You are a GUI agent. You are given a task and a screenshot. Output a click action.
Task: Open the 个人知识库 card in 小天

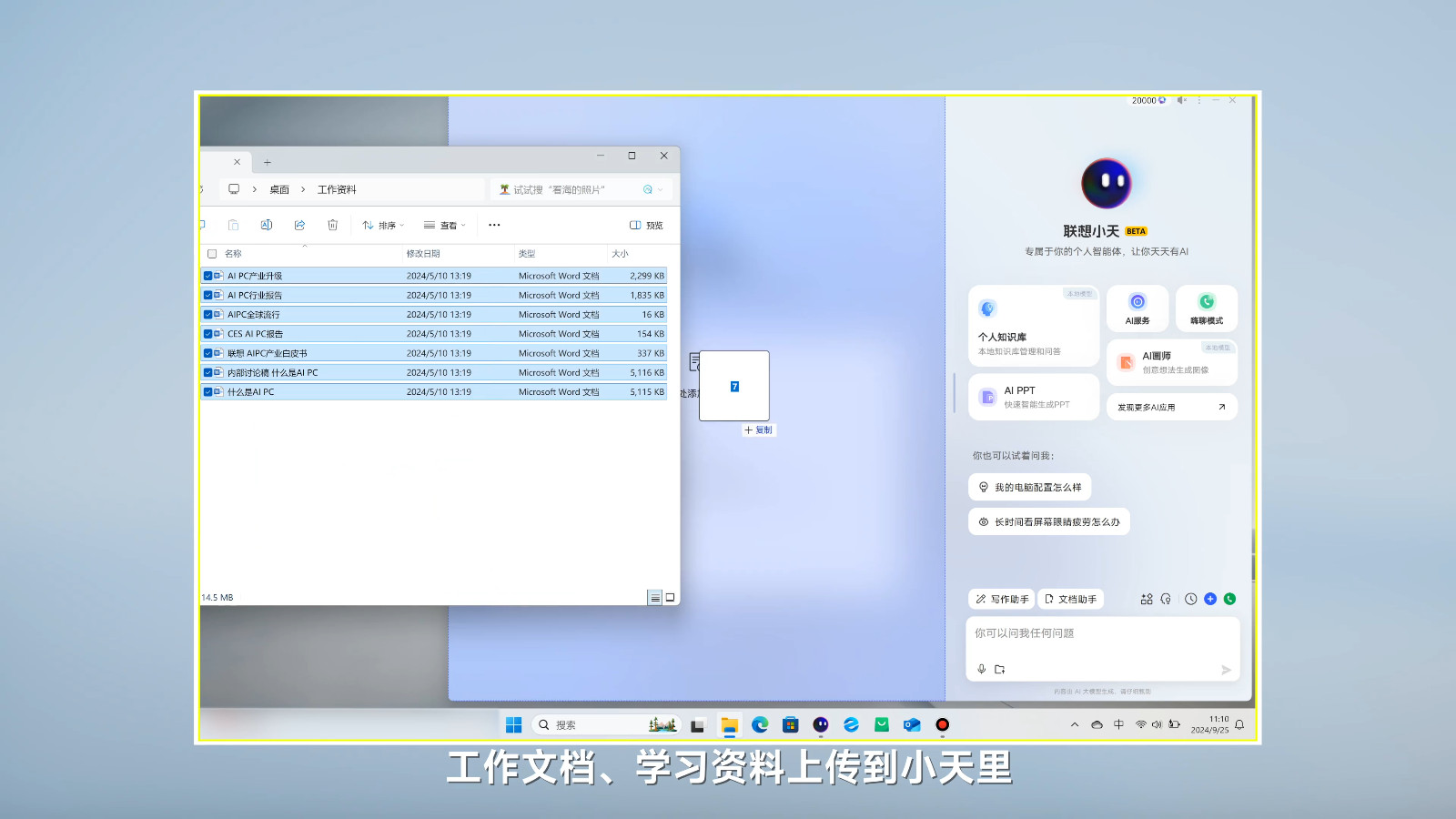click(1034, 325)
